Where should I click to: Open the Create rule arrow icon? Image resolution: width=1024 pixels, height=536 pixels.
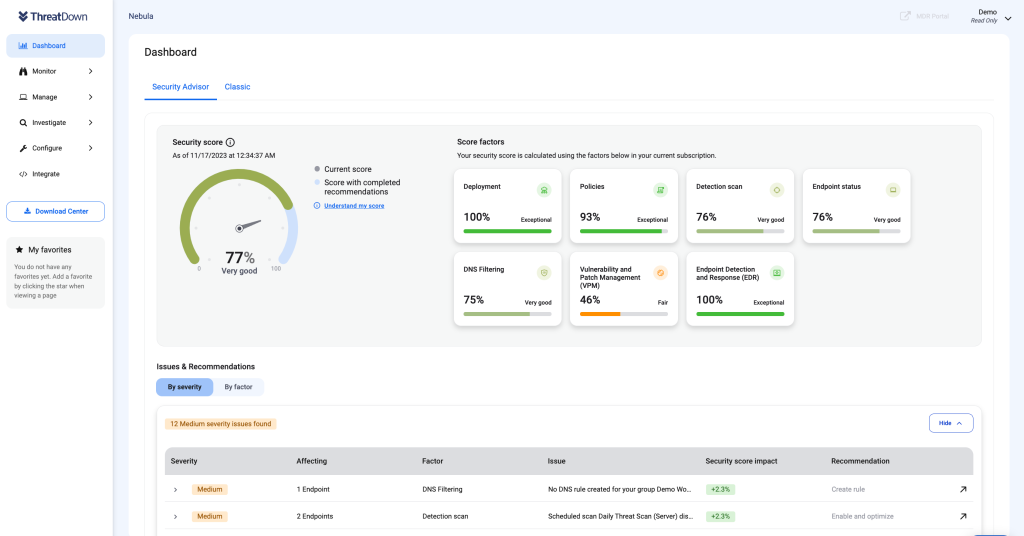pos(963,489)
